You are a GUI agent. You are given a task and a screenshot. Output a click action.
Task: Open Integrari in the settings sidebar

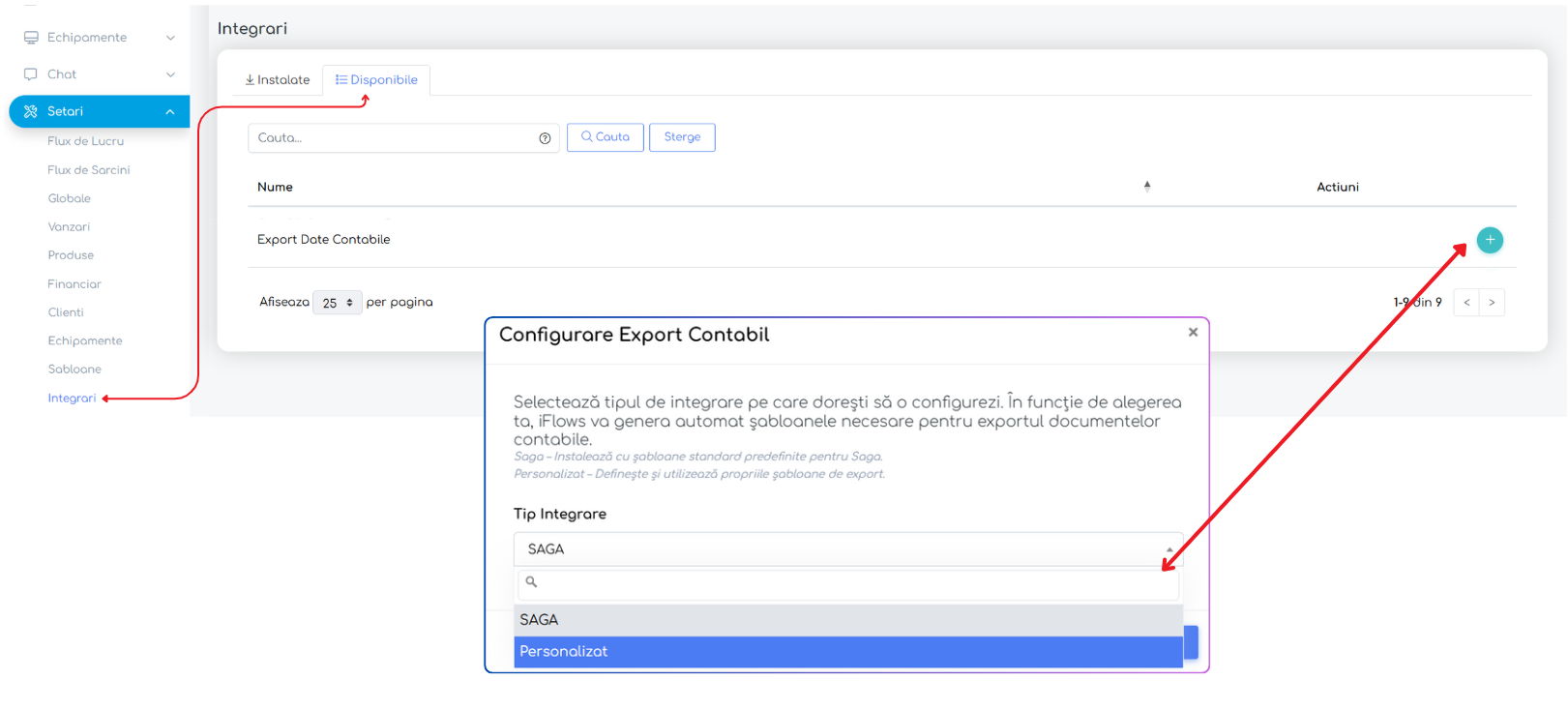[72, 399]
